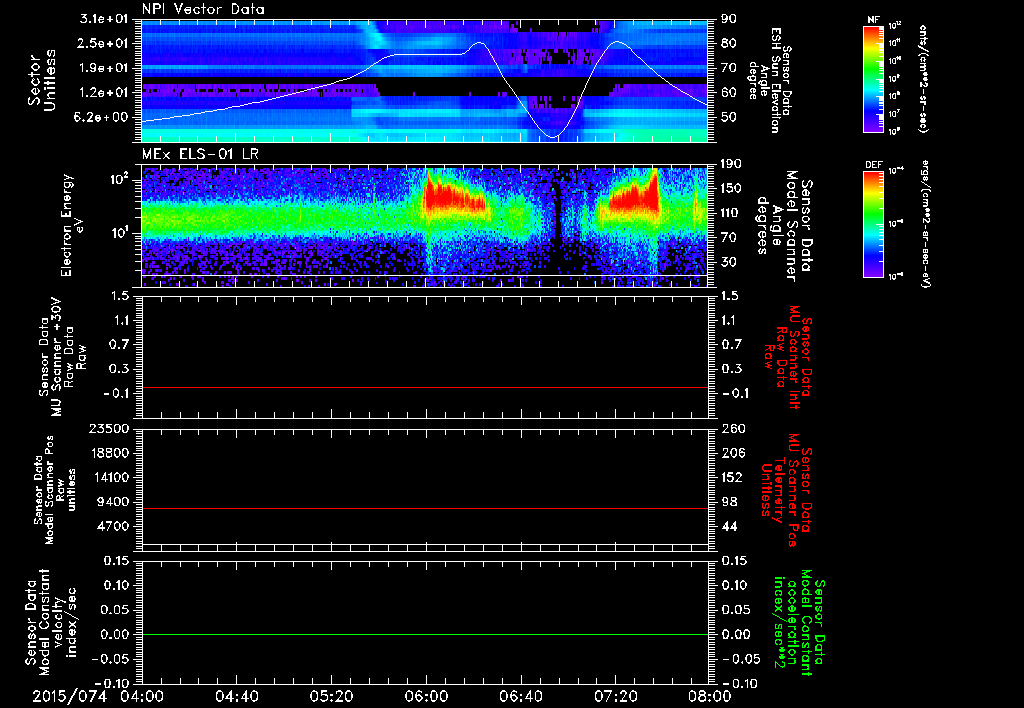Select the ESH Sun Elevation Angle label
Screen dimensions: 1024x708
click(770, 80)
